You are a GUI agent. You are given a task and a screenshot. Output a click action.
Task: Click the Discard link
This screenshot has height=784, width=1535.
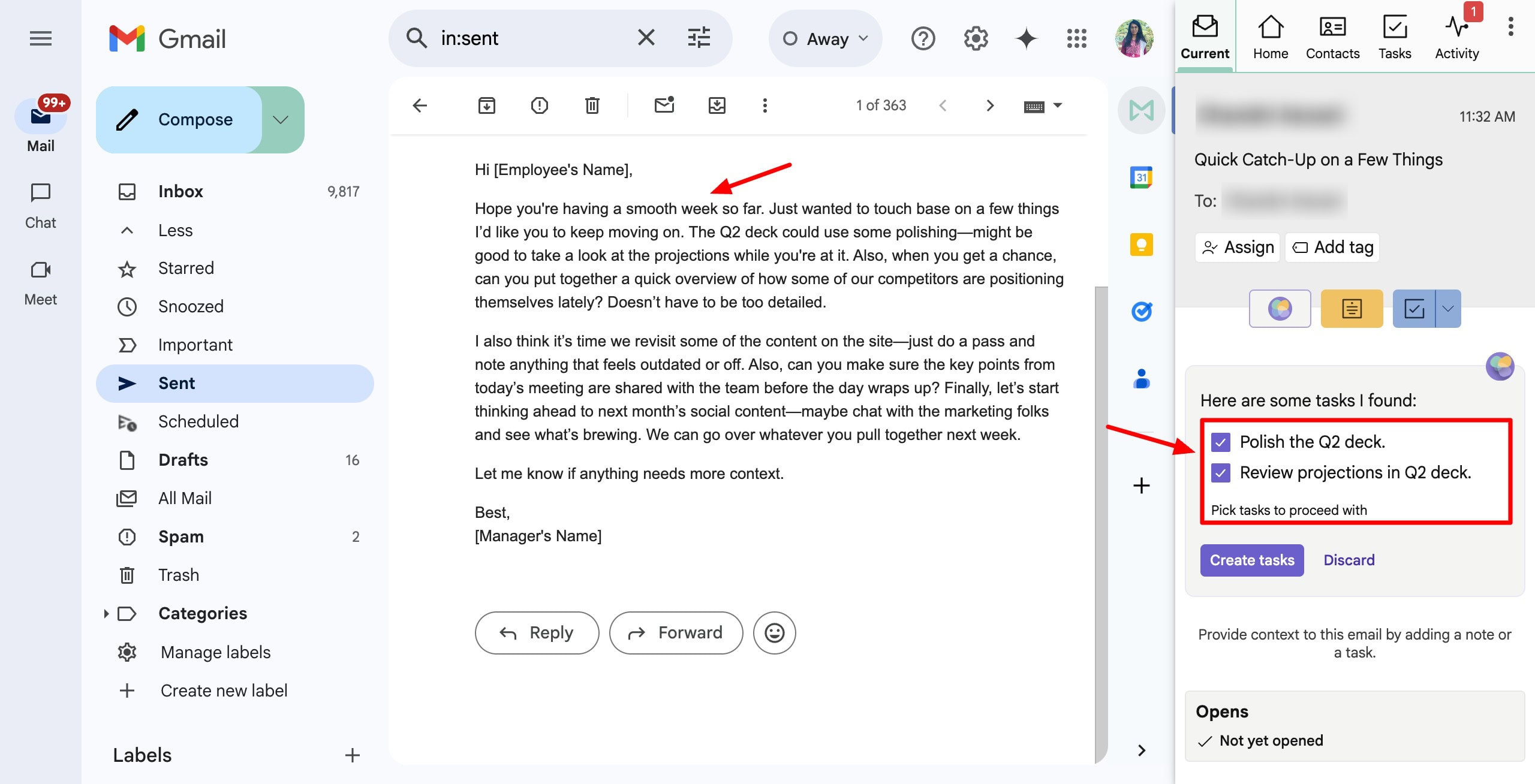tap(1349, 560)
